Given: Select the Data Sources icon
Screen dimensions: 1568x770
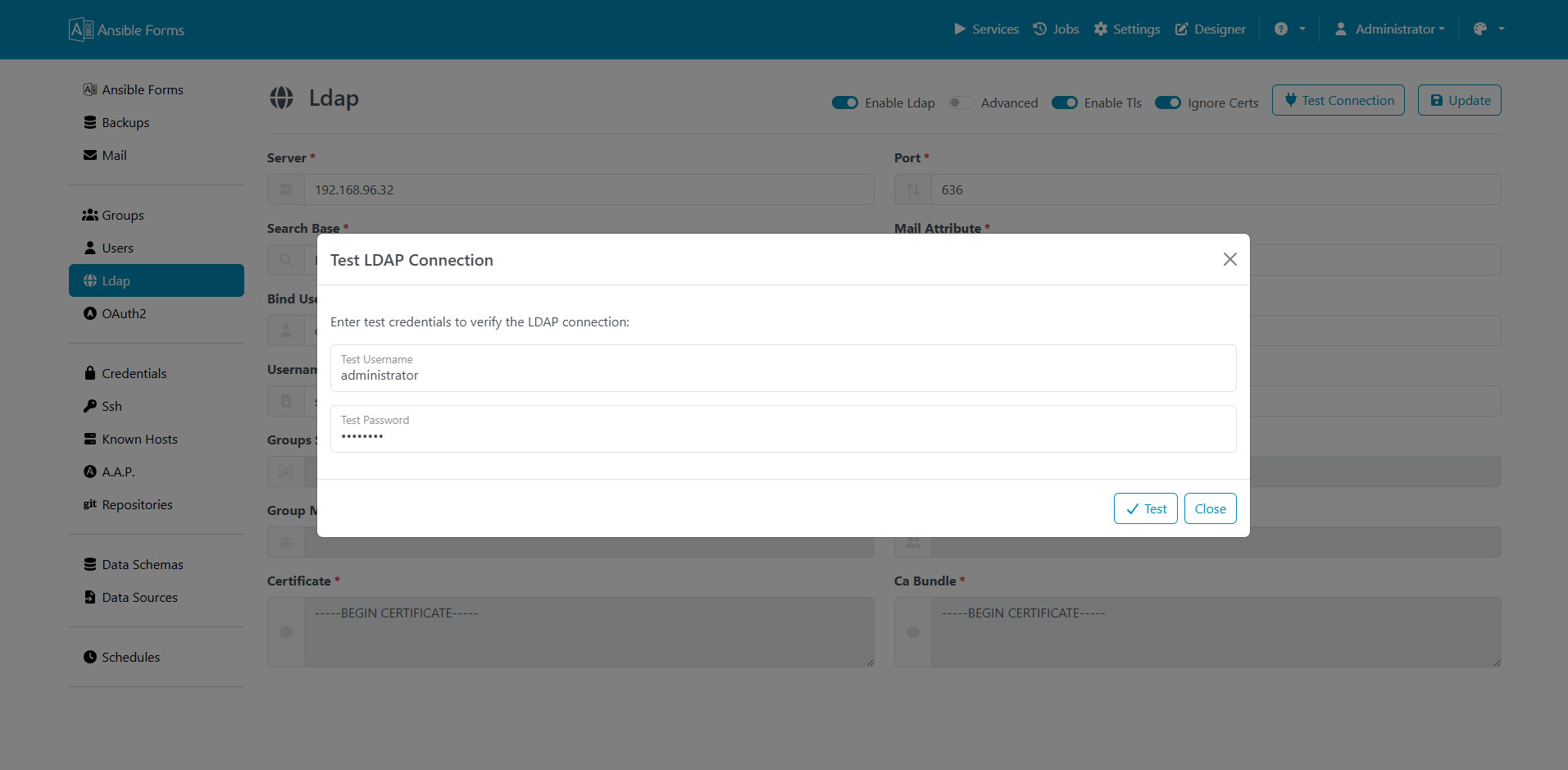Looking at the screenshot, I should 90,597.
